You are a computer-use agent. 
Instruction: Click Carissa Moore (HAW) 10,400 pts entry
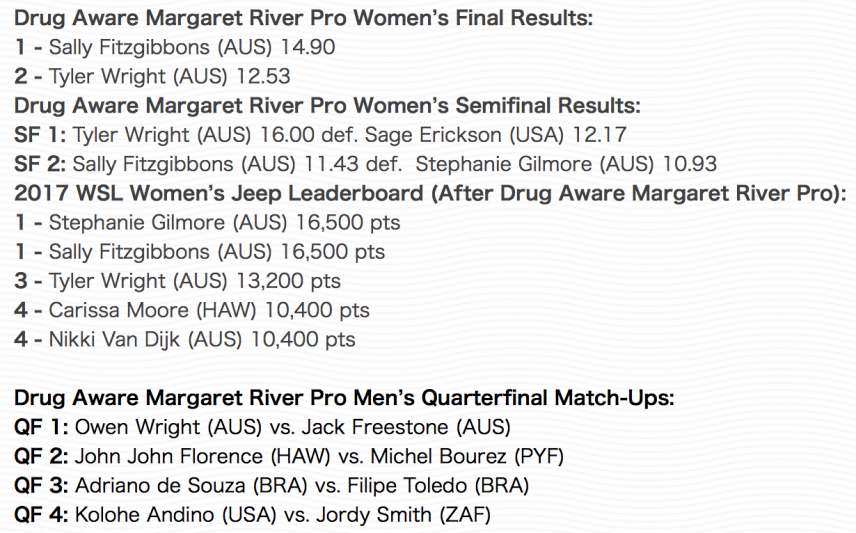pos(192,310)
